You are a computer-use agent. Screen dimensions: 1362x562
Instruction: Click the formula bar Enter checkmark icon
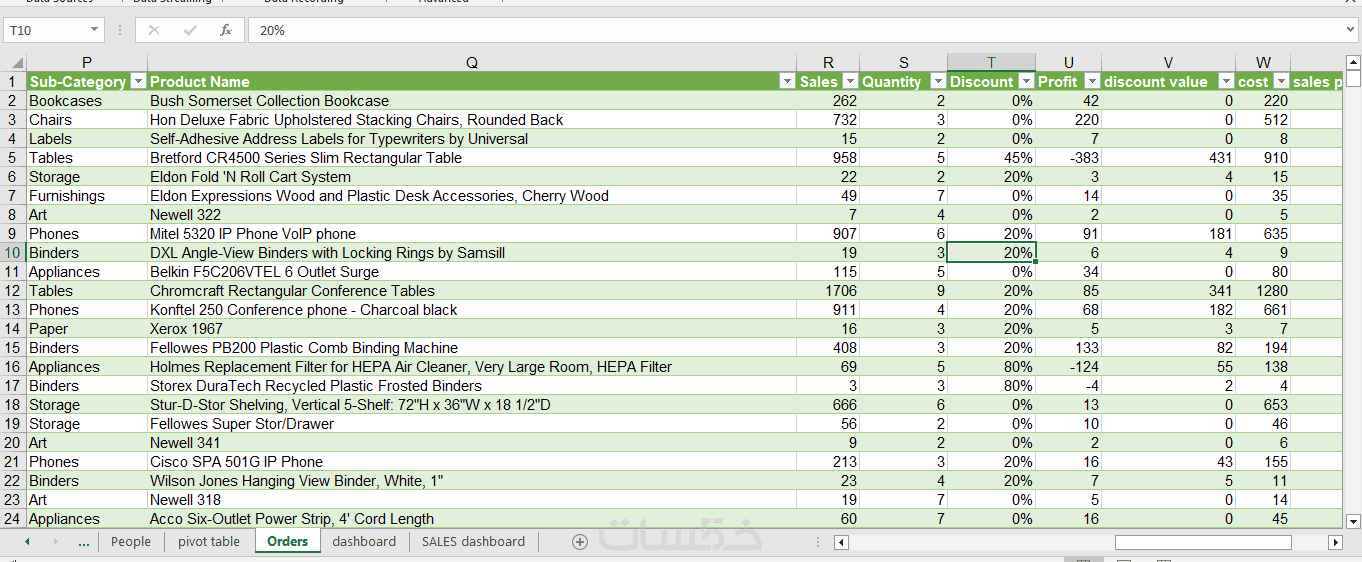tap(190, 31)
